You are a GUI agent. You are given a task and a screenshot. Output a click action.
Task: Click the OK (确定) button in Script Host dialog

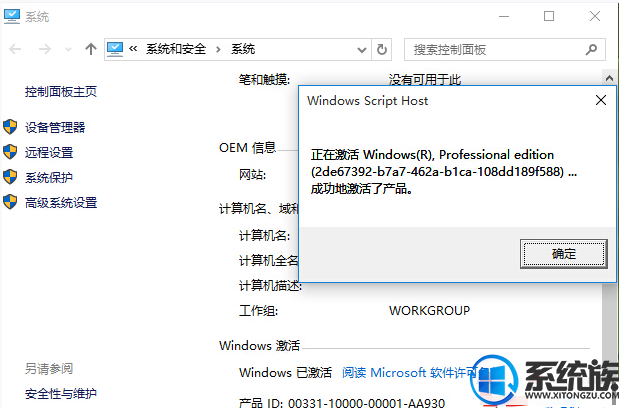coord(563,254)
